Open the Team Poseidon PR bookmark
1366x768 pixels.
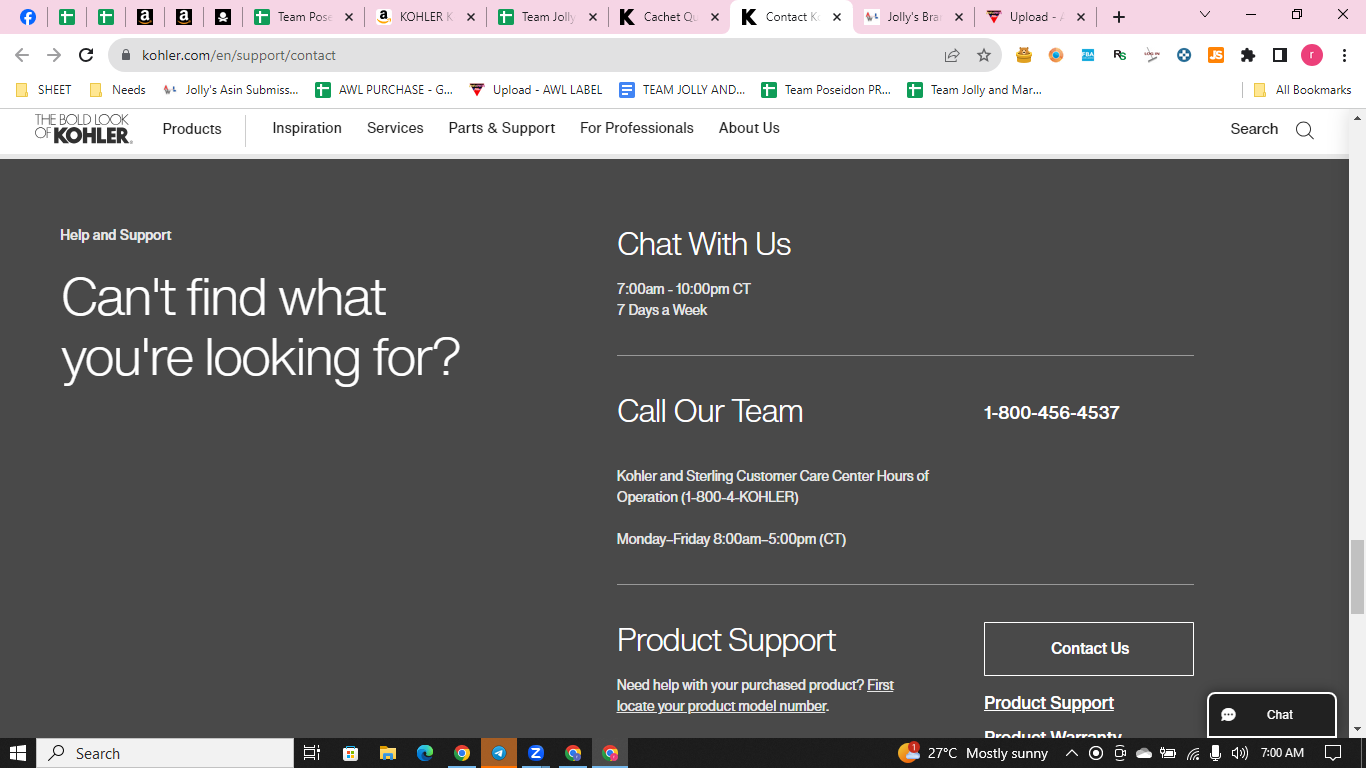(x=827, y=90)
